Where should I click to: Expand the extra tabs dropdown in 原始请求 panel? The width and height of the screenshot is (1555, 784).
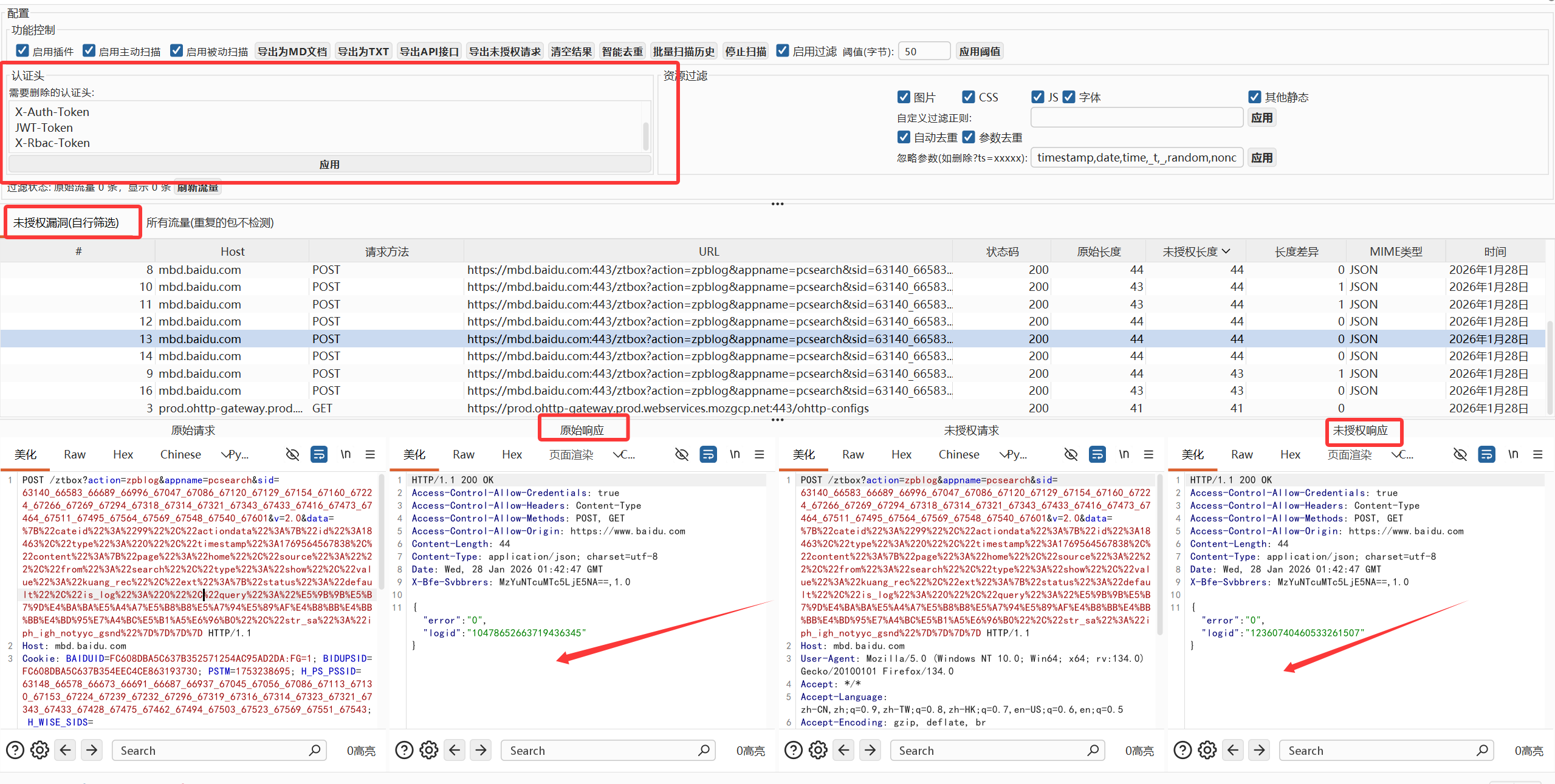click(x=226, y=454)
